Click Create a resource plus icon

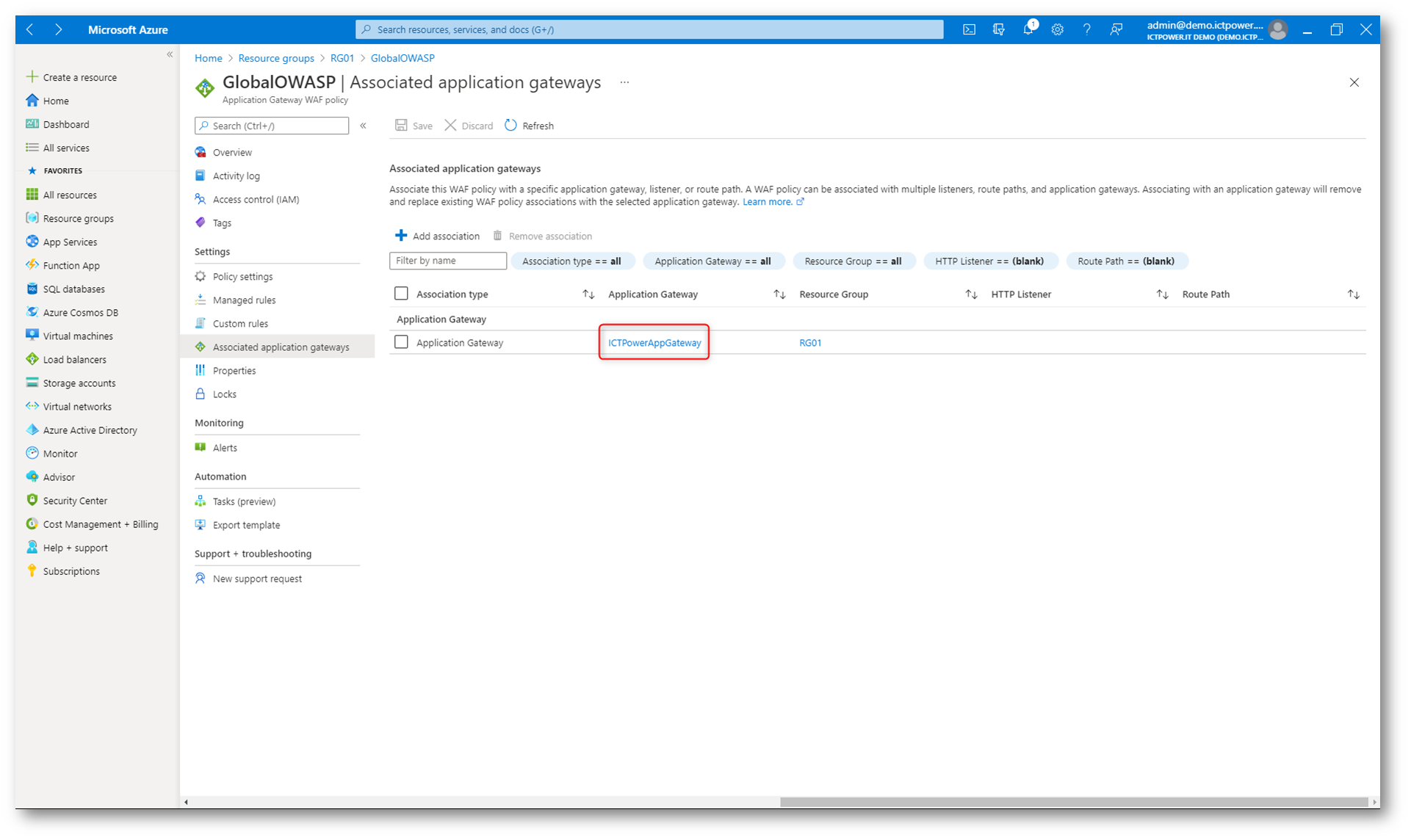pos(32,77)
